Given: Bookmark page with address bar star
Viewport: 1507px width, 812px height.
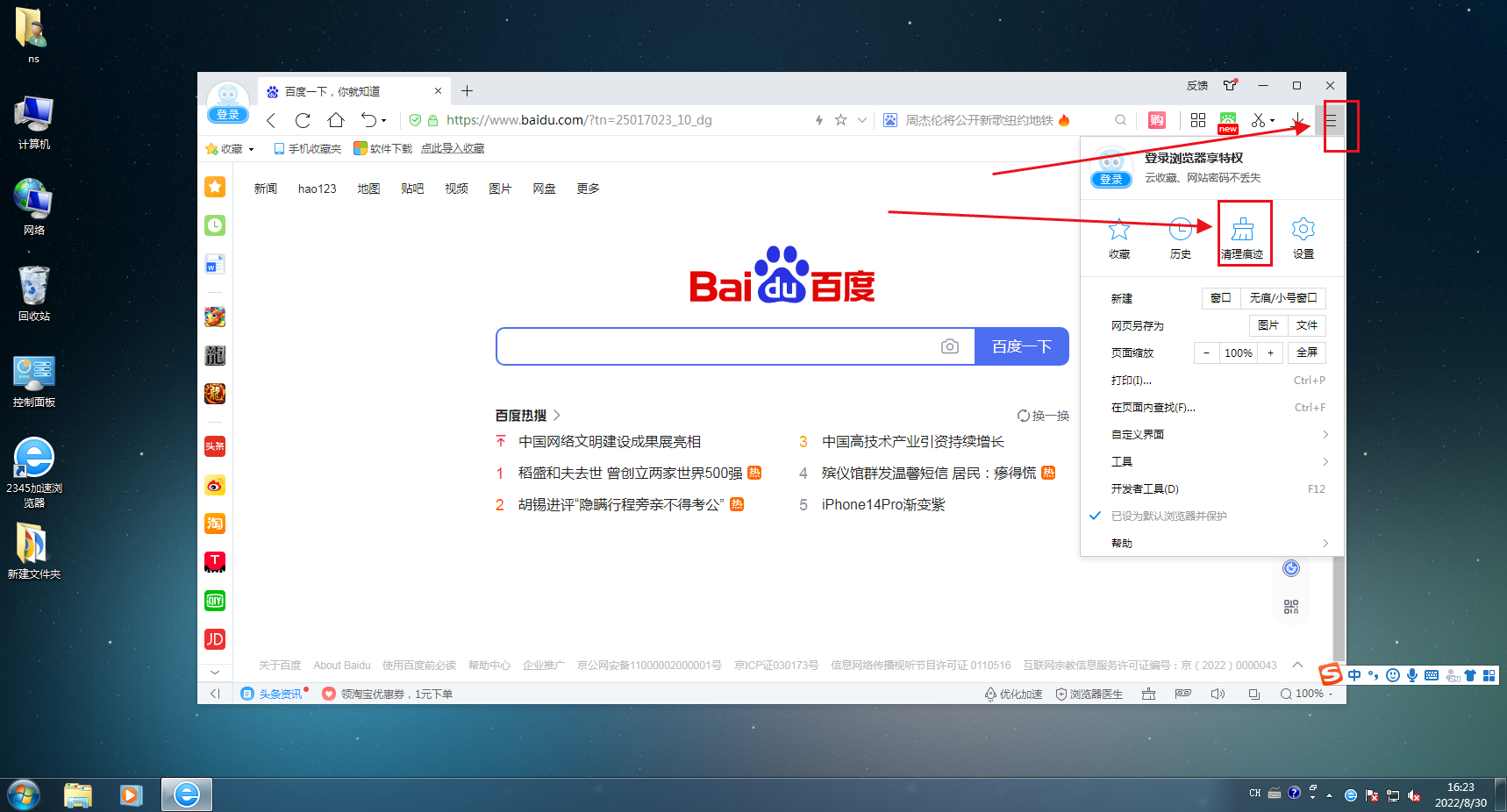Looking at the screenshot, I should click(840, 120).
